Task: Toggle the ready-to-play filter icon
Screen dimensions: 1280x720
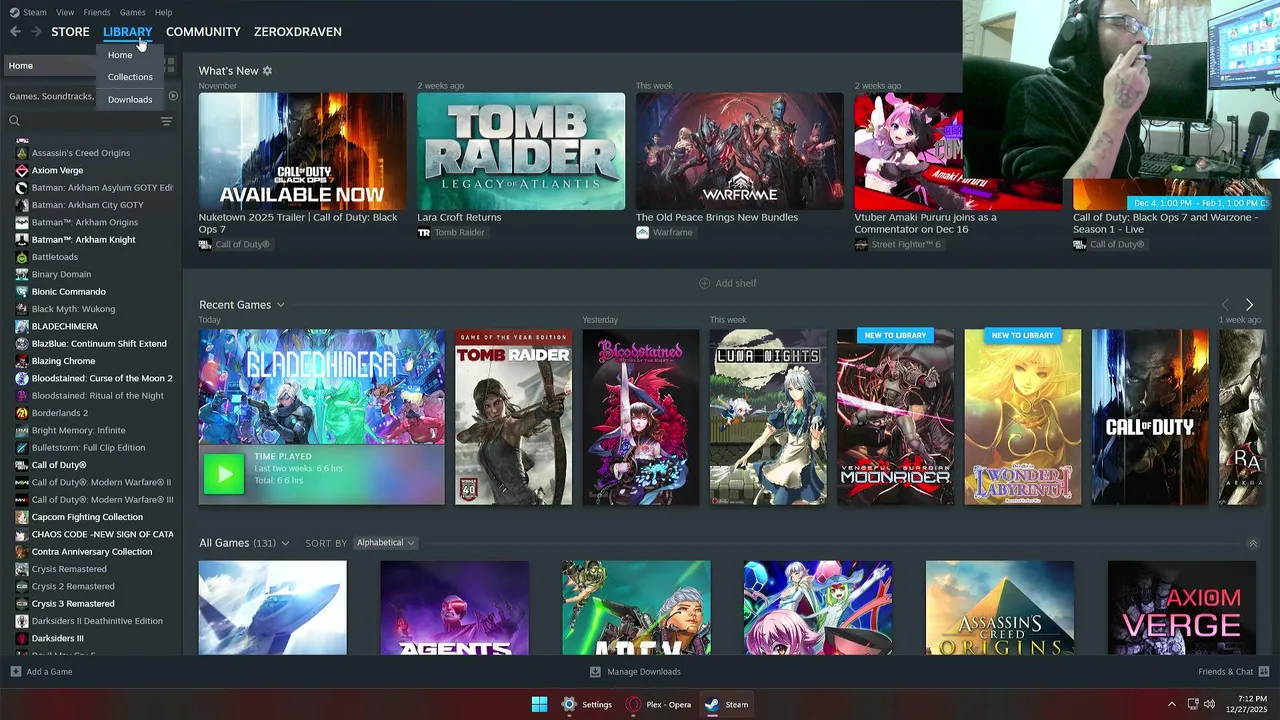Action: (x=173, y=96)
